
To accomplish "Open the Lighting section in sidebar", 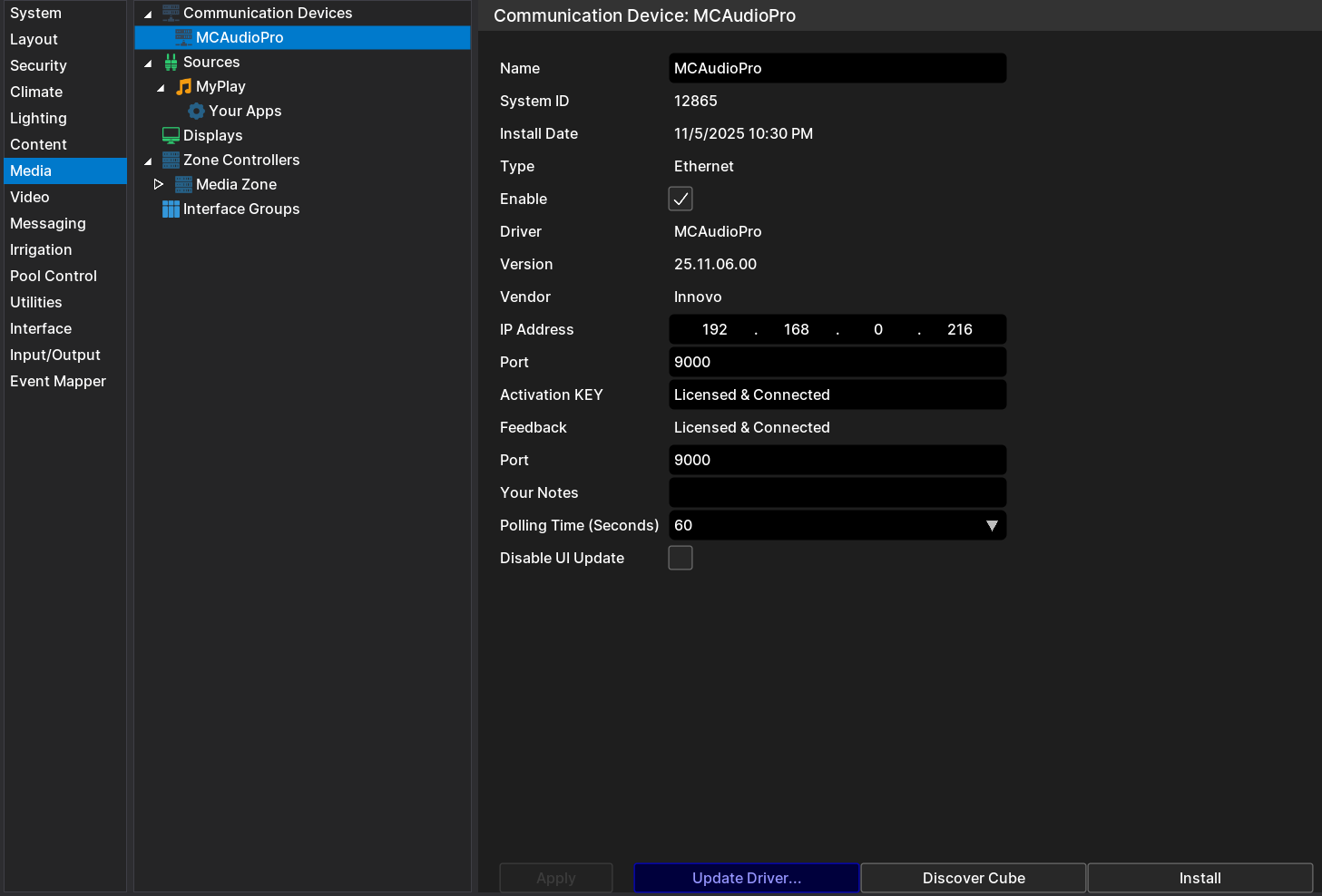I will (x=38, y=118).
